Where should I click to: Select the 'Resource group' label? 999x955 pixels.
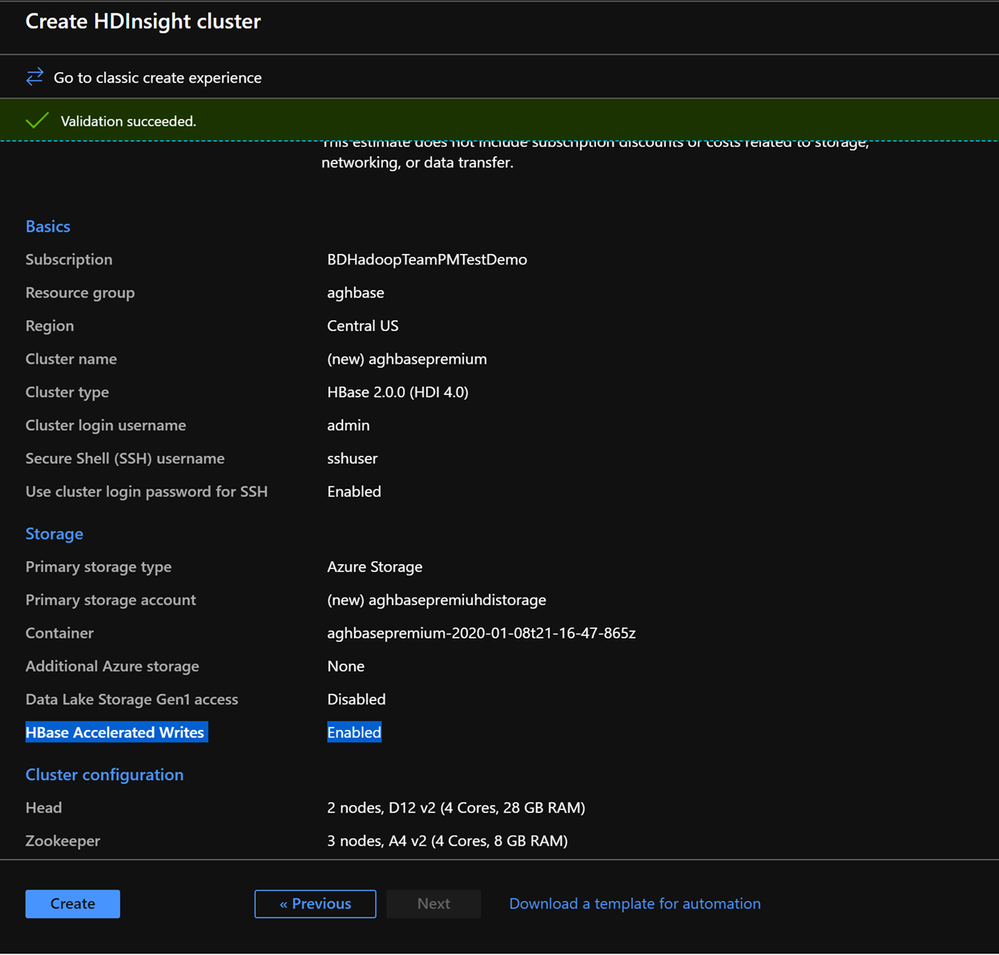point(80,292)
